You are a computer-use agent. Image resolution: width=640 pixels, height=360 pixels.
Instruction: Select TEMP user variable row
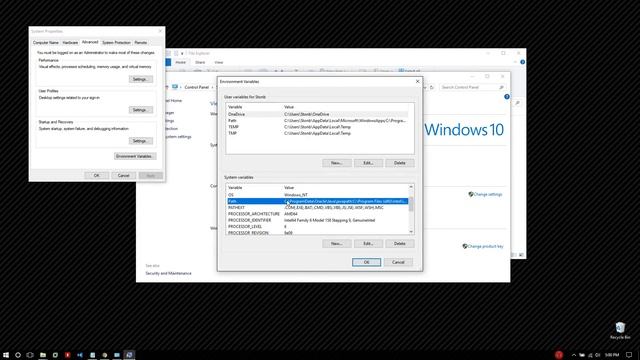318,127
